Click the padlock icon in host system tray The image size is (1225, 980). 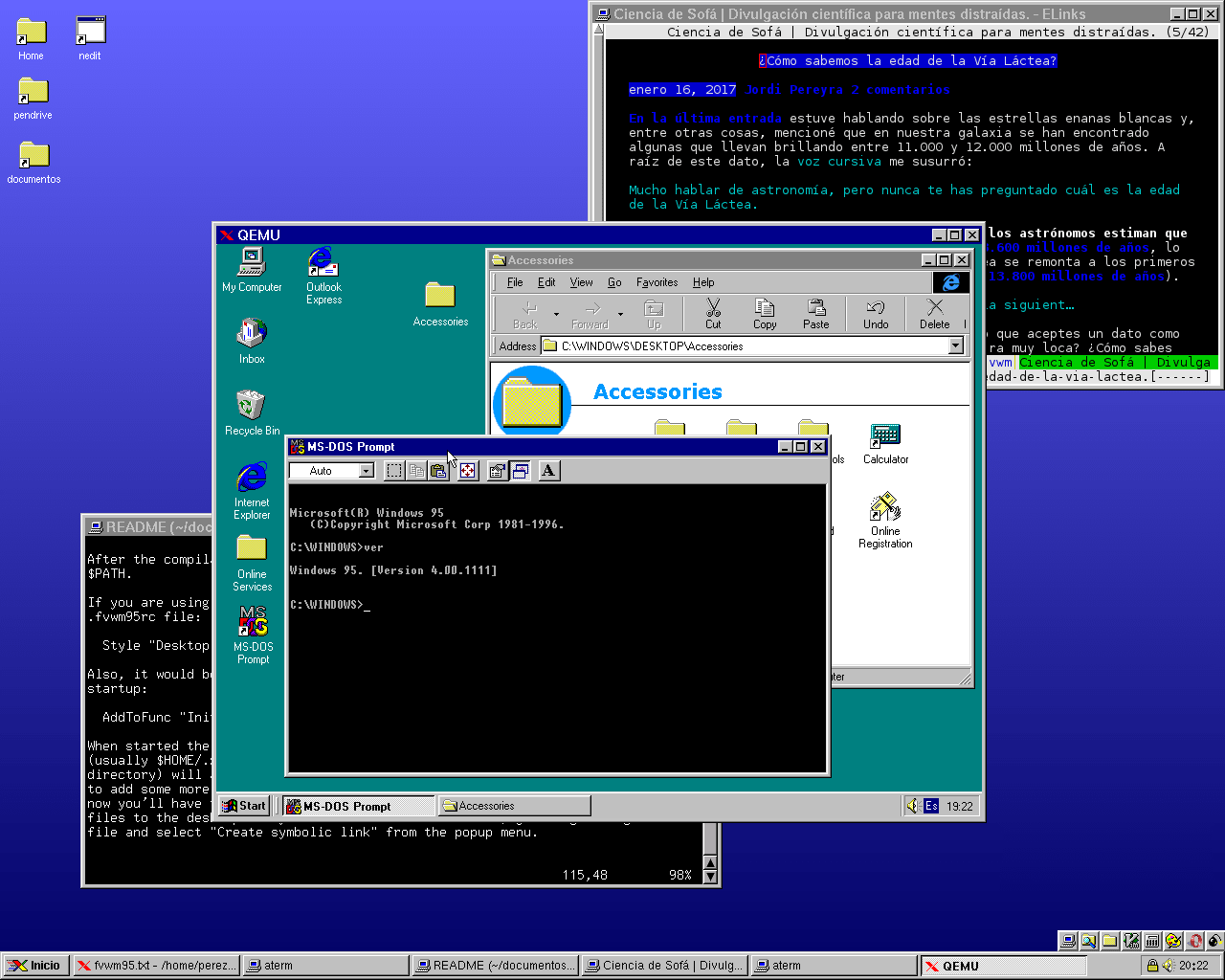(x=1153, y=966)
